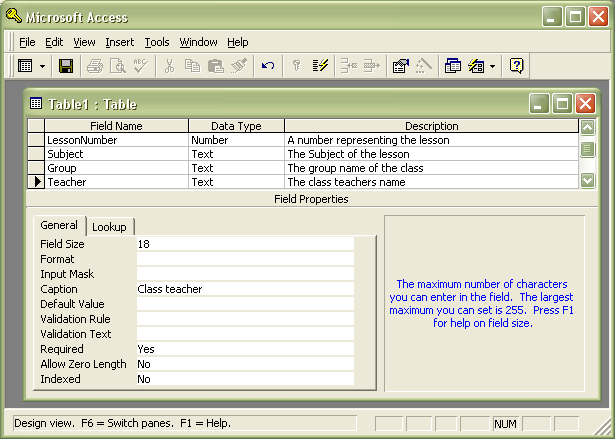615x439 pixels.
Task: Click the Copy toolbar icon
Action: pos(192,66)
